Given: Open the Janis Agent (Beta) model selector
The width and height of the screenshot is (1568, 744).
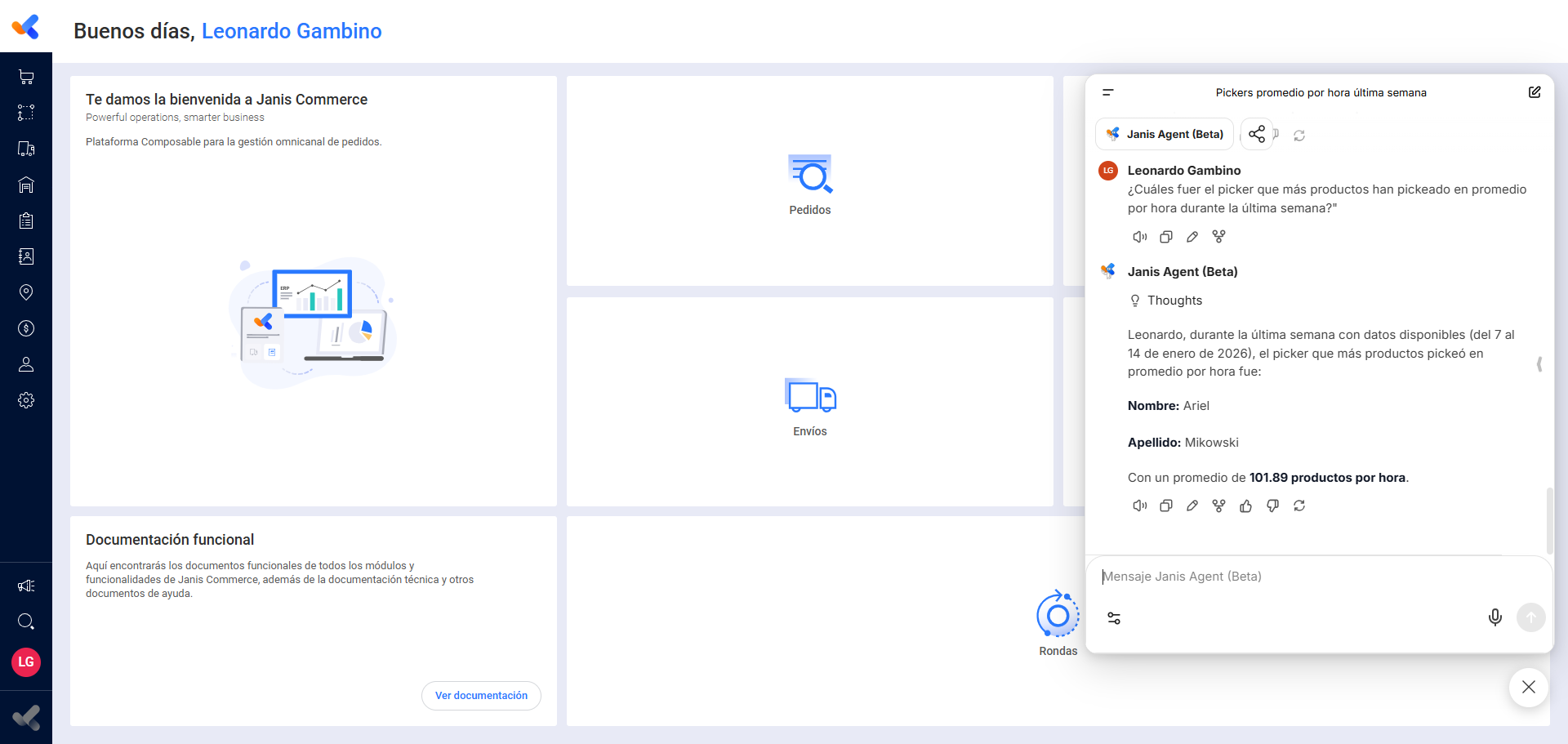Looking at the screenshot, I should (x=1165, y=134).
